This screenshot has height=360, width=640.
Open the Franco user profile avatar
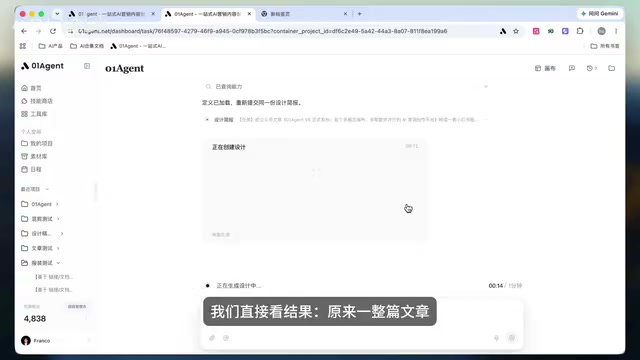pos(26,340)
